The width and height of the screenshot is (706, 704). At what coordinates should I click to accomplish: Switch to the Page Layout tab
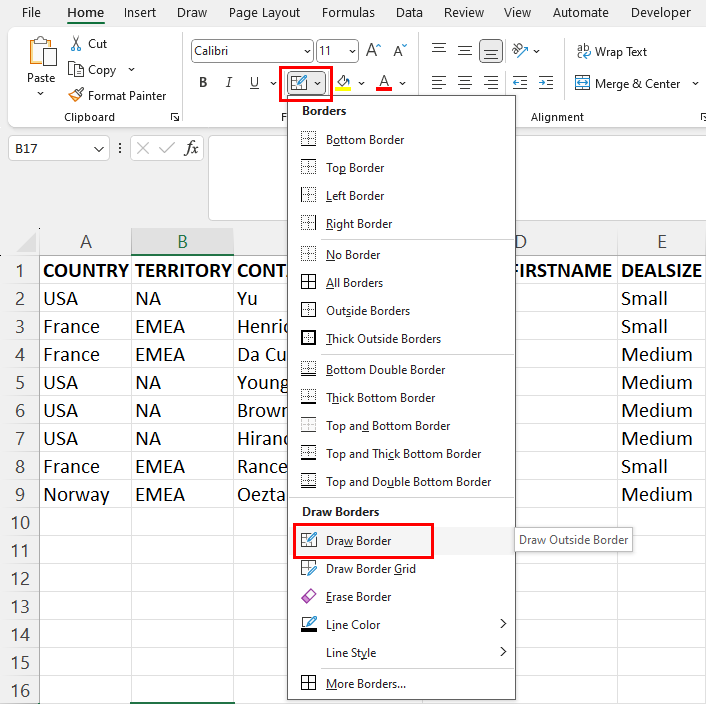click(x=264, y=13)
